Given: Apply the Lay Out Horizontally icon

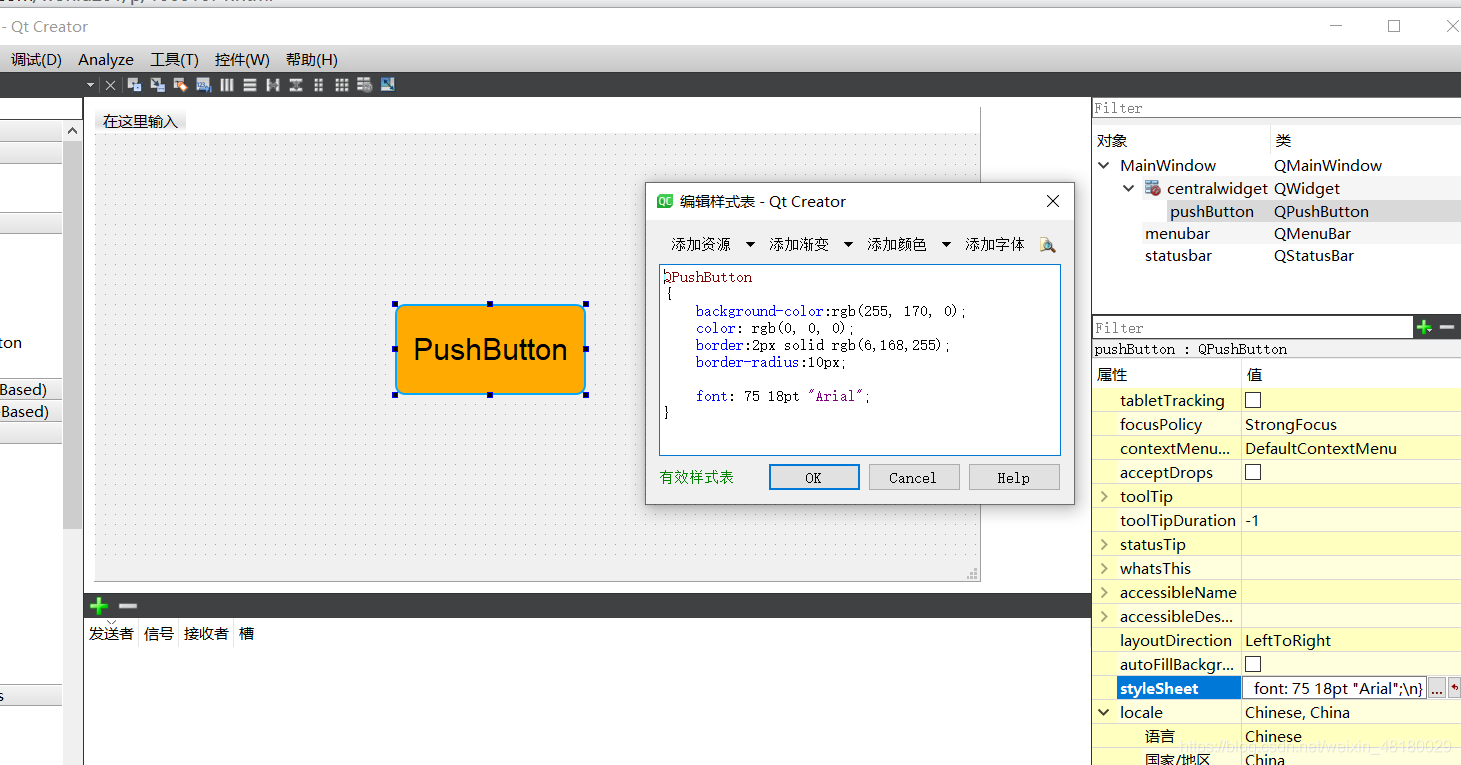Looking at the screenshot, I should point(227,85).
